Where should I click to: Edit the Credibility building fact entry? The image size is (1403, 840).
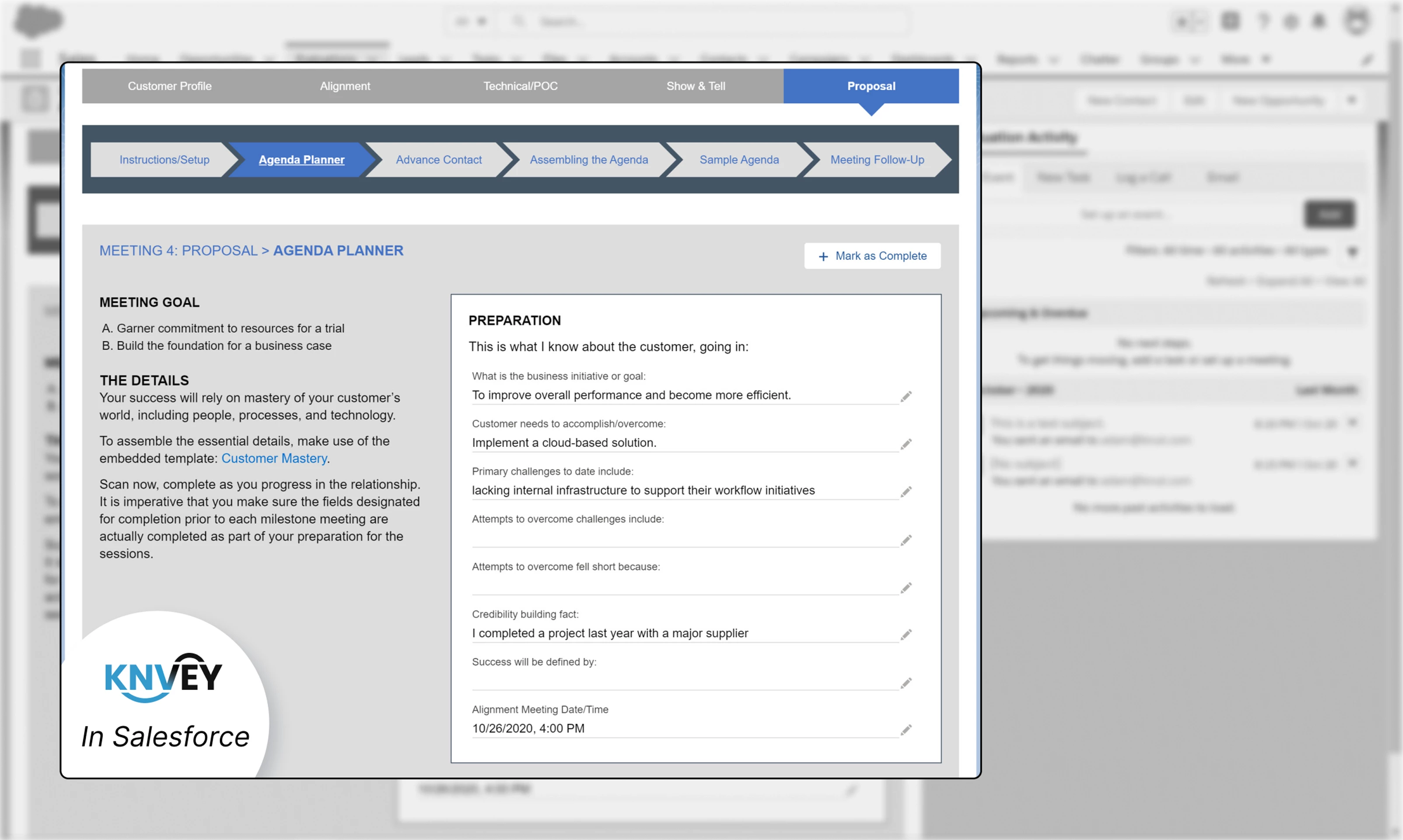point(906,634)
